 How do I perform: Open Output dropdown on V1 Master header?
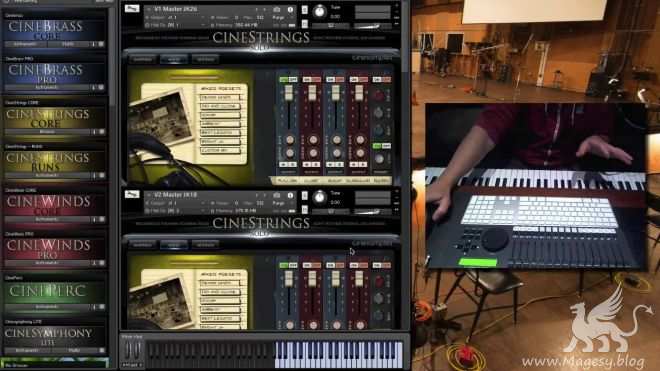(177, 18)
